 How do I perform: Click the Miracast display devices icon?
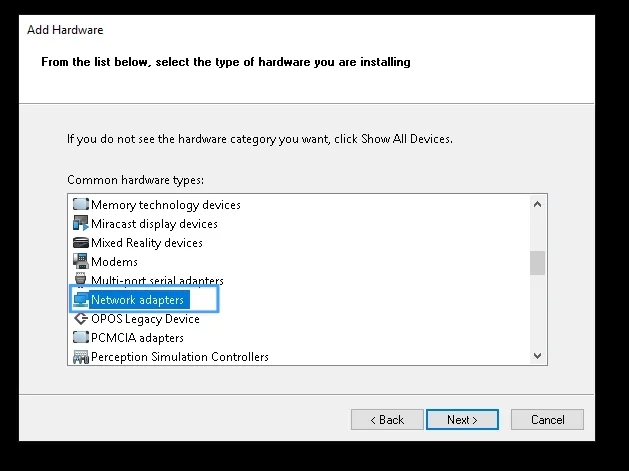(x=81, y=224)
